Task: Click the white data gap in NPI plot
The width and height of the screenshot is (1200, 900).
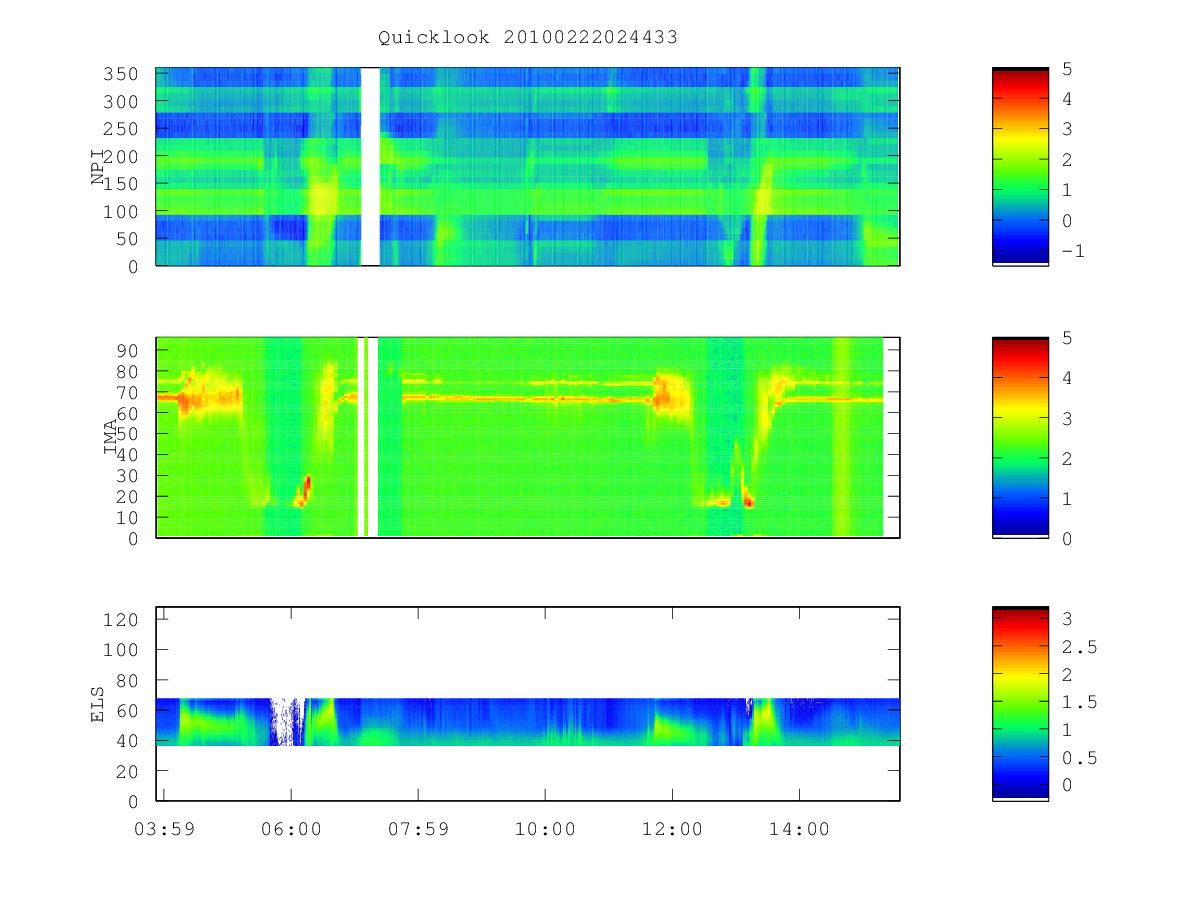Action: pyautogui.click(x=370, y=166)
